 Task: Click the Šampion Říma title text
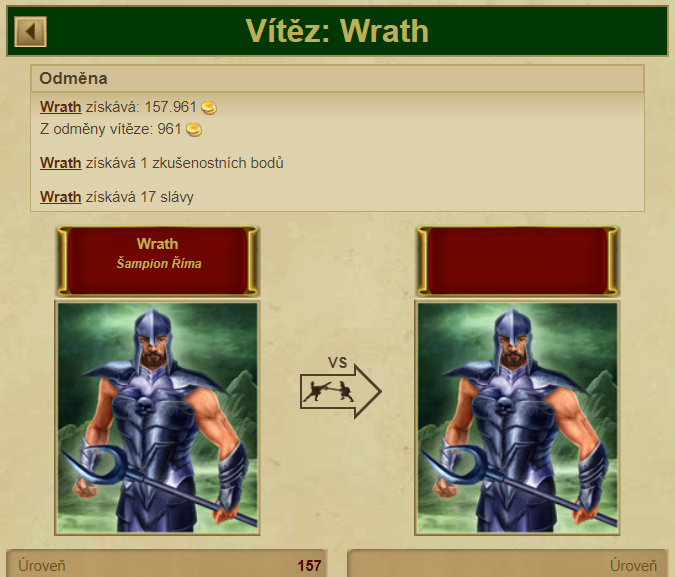point(159,264)
